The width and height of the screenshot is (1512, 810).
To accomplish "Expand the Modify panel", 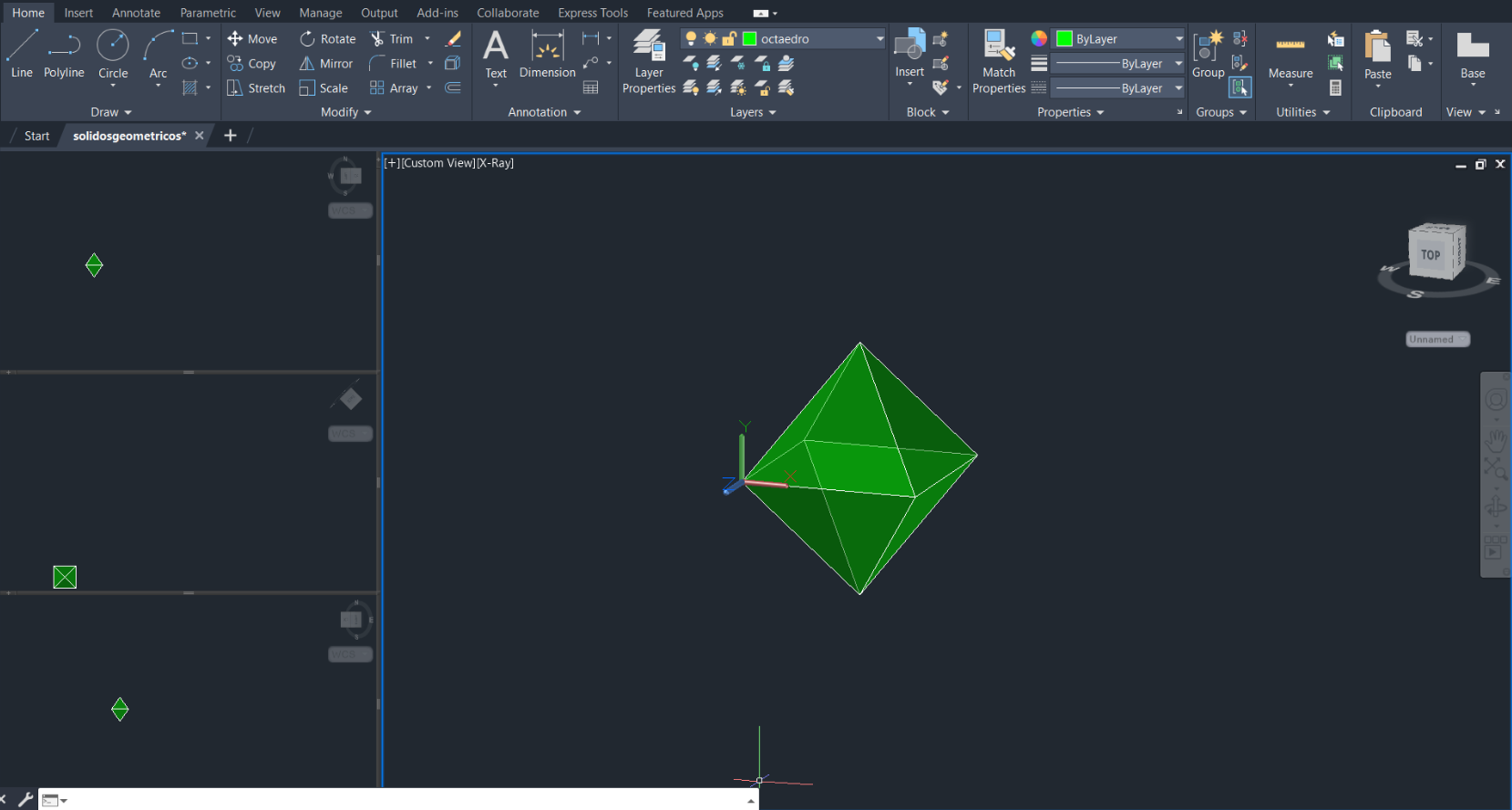I will coord(346,112).
